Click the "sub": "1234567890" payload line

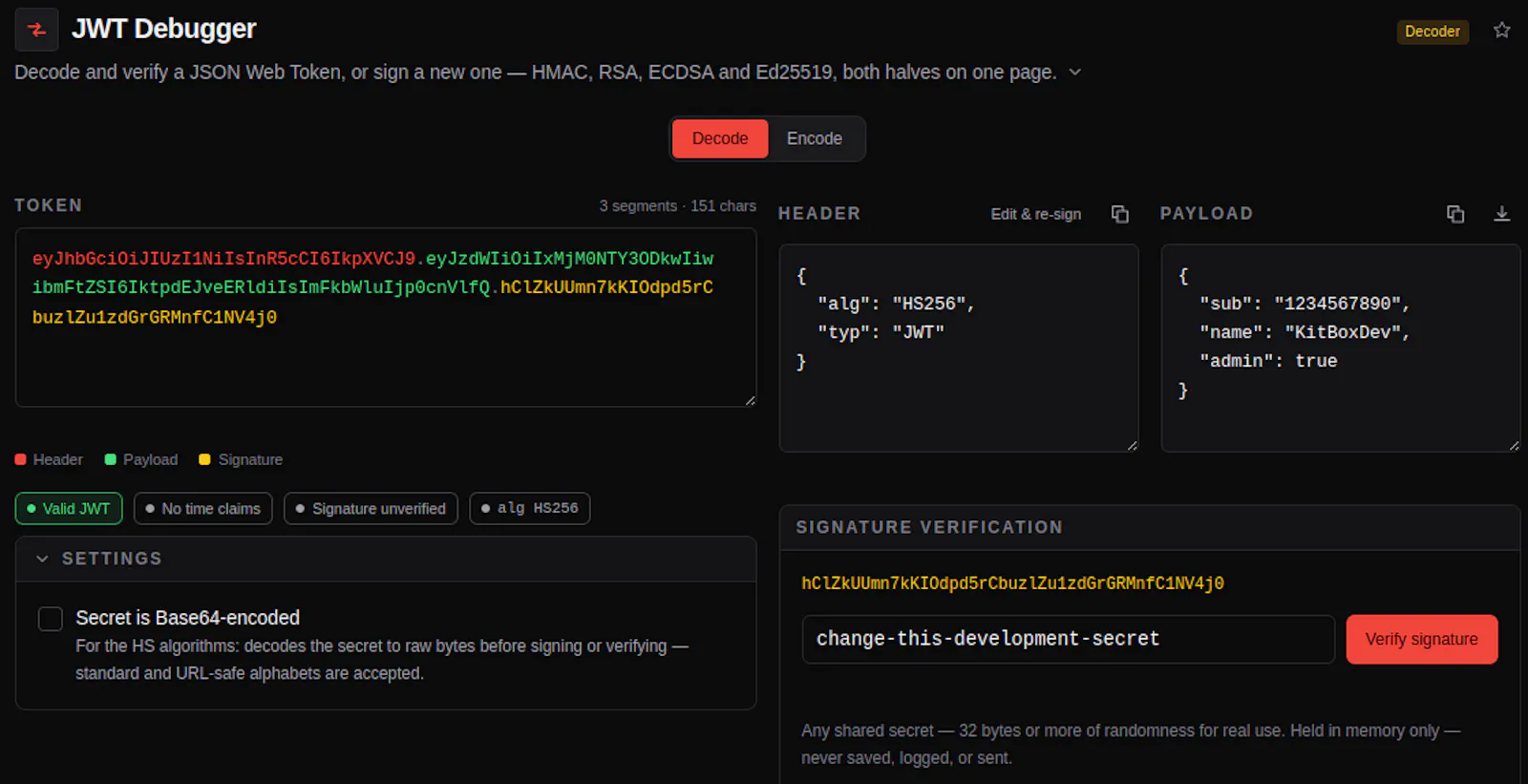(1305, 304)
